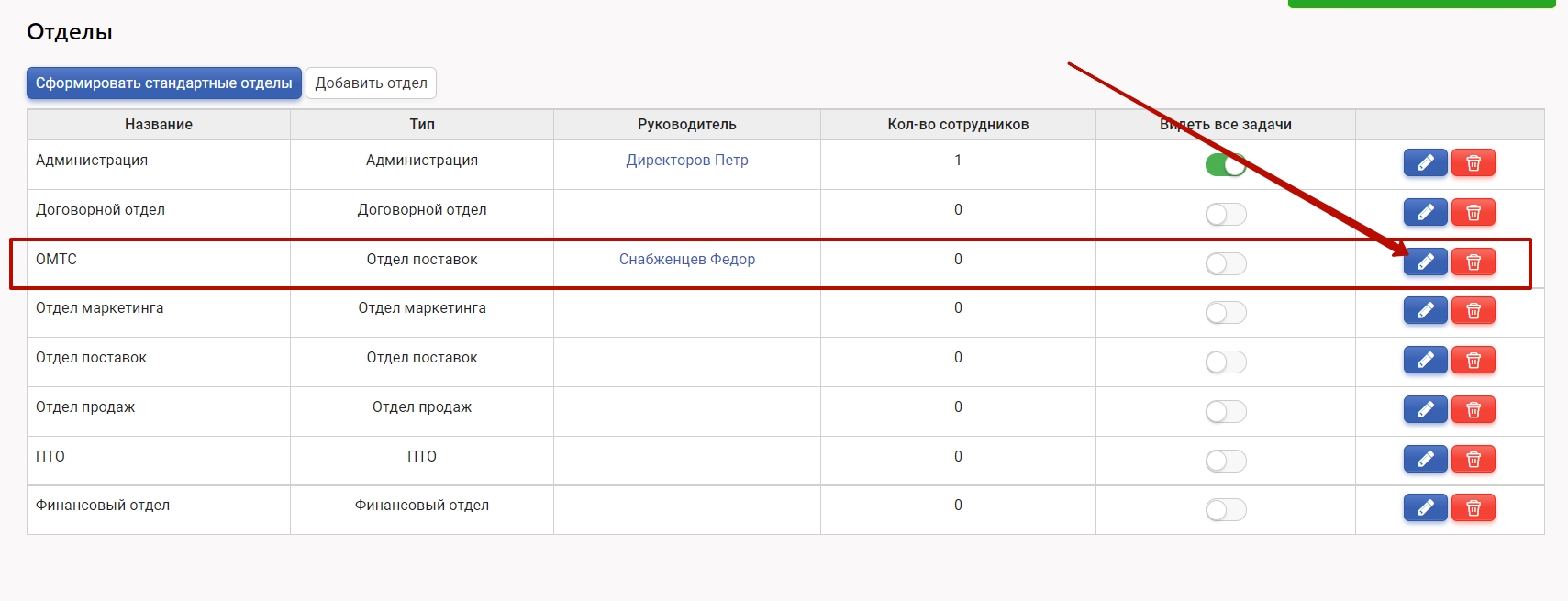Click Сформировать стандартные отделы button
Viewport: 1568px width, 601px height.
tap(163, 83)
